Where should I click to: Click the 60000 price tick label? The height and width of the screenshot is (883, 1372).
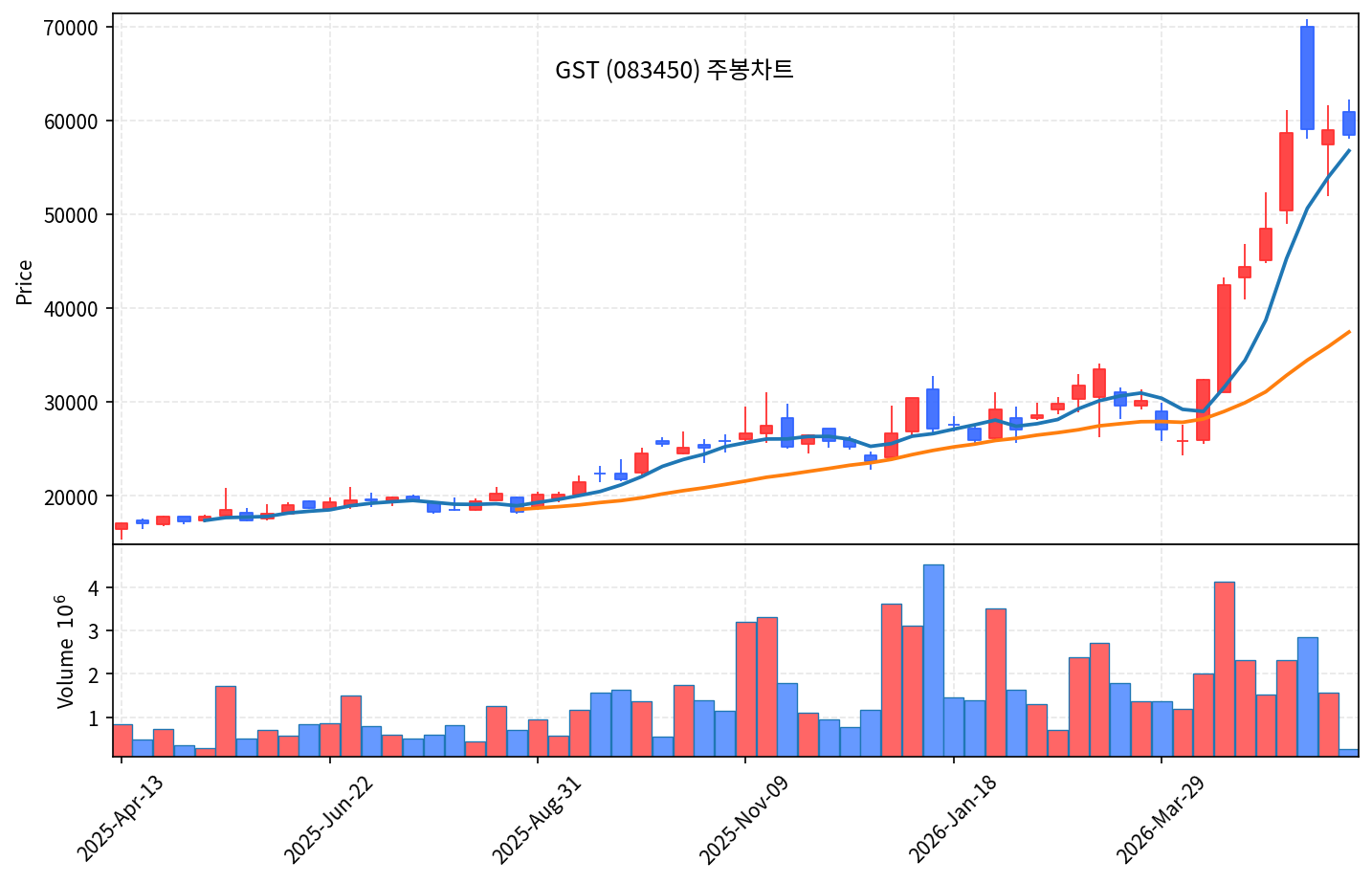[73, 121]
